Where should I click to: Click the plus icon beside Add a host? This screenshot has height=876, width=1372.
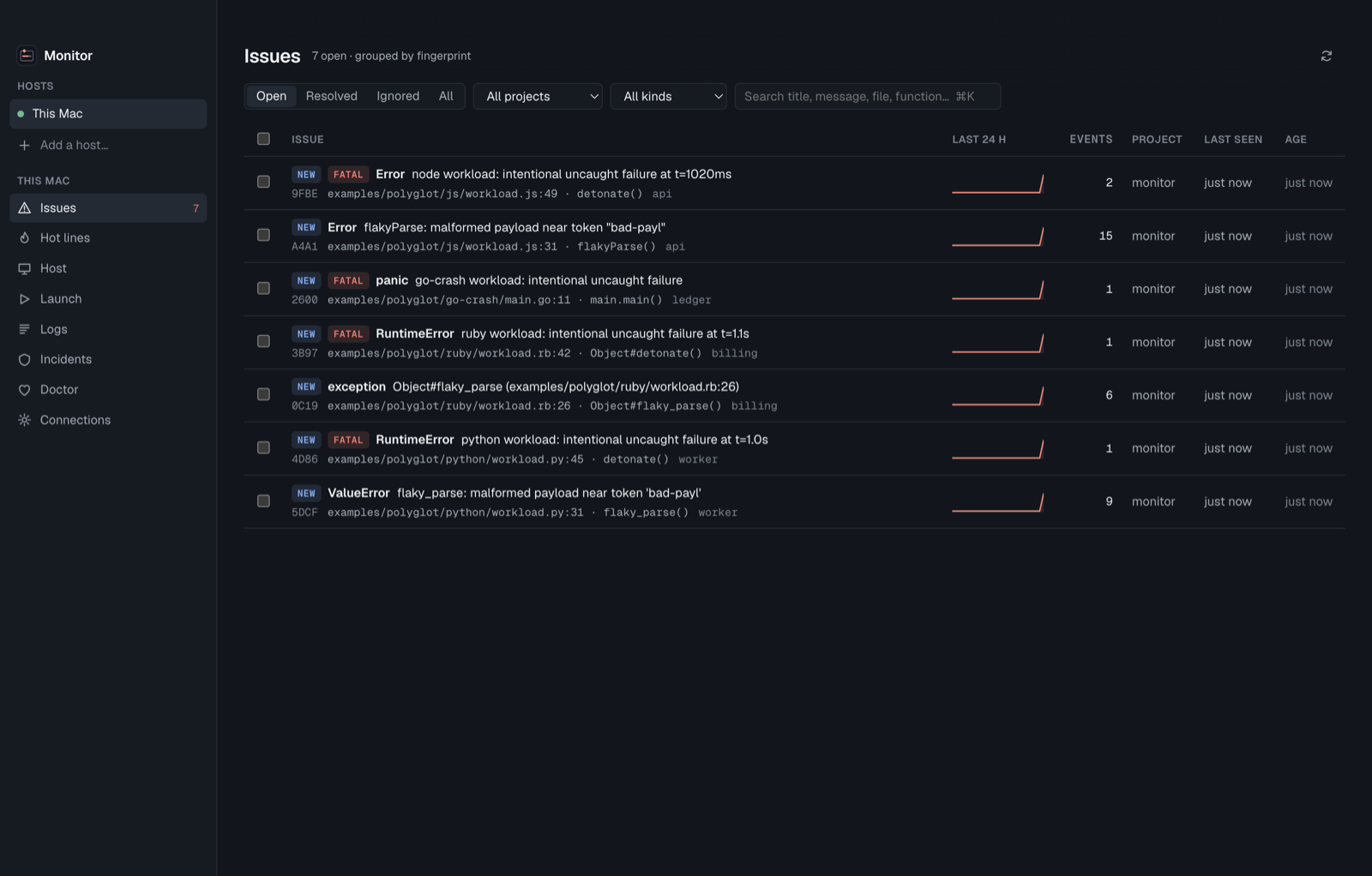click(25, 146)
